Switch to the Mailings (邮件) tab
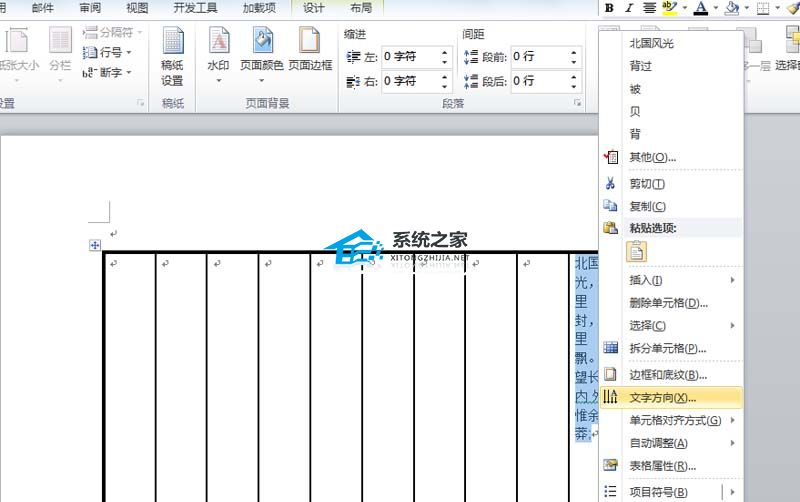800x502 pixels. tap(43, 8)
